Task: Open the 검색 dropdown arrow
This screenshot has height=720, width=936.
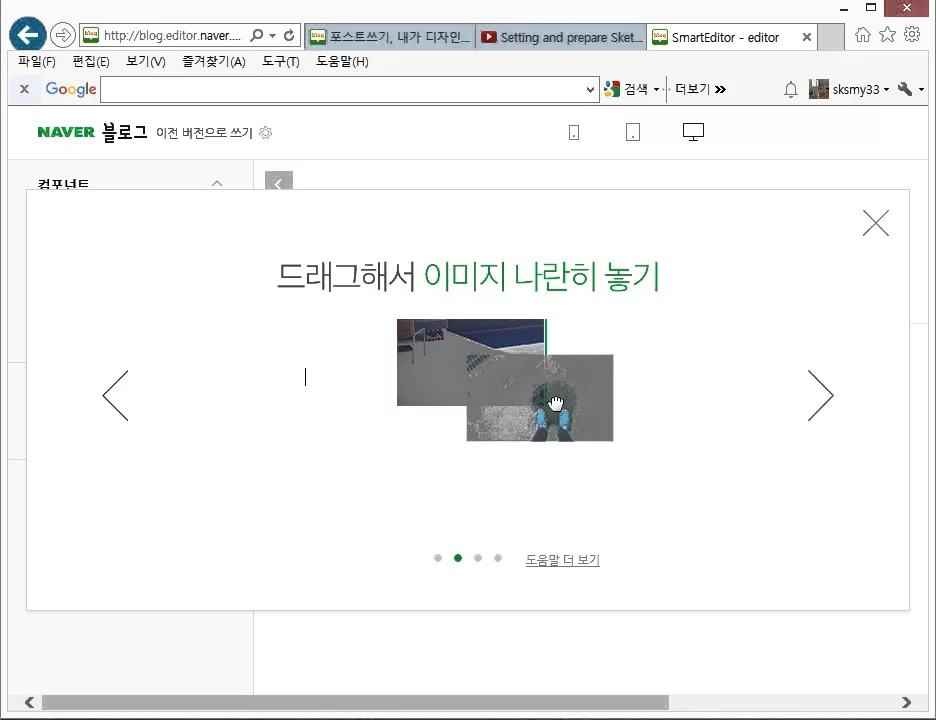Action: (x=656, y=90)
